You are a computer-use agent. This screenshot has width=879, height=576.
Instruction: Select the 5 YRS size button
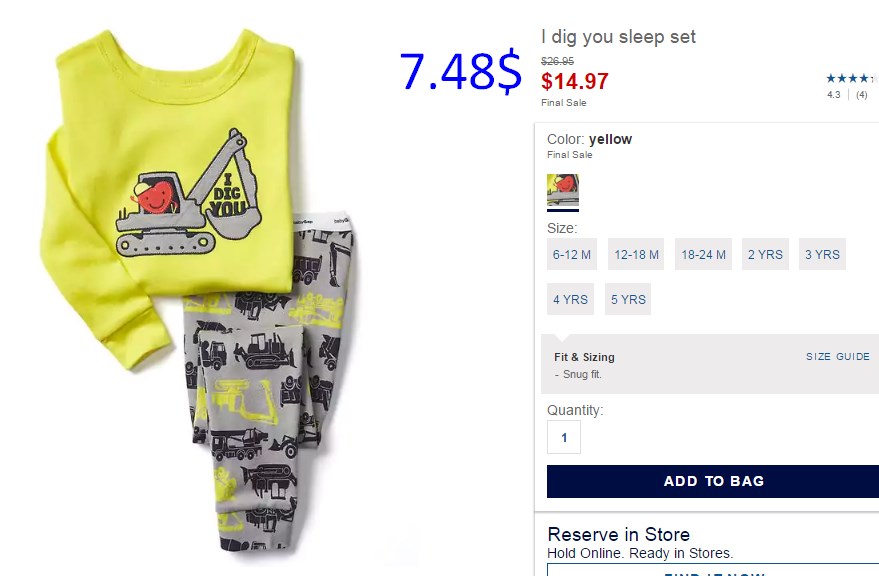pos(628,299)
